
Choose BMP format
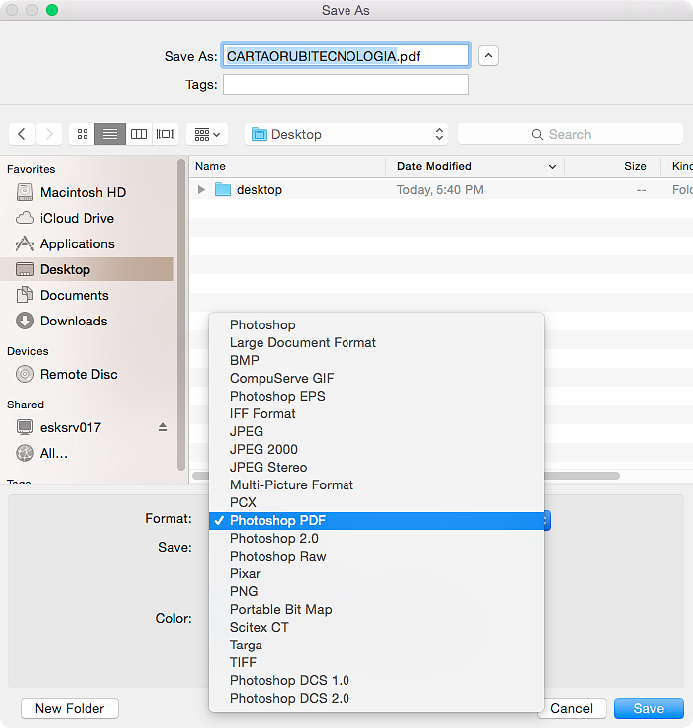point(376,360)
